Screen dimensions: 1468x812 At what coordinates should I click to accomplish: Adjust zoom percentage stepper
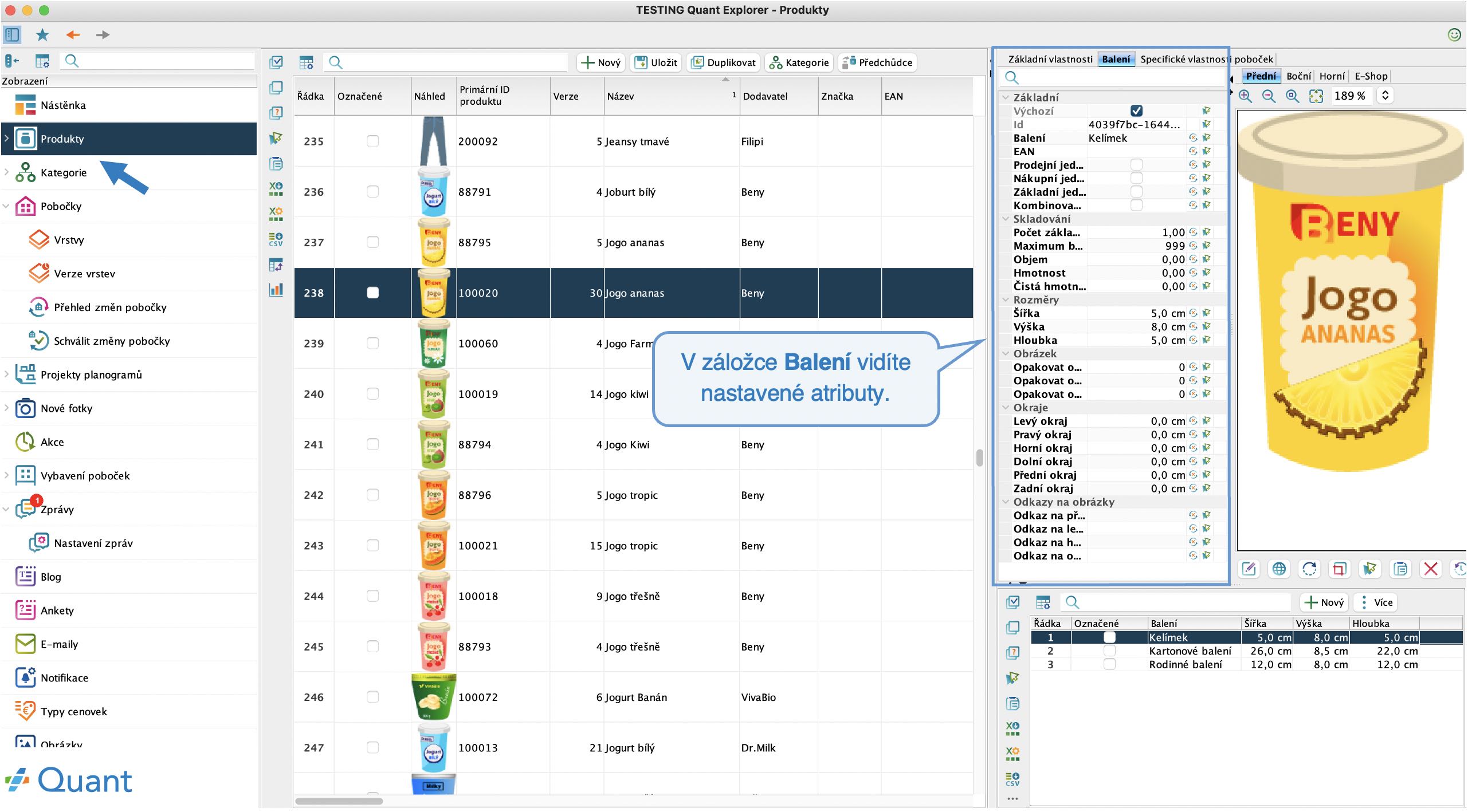point(1385,96)
